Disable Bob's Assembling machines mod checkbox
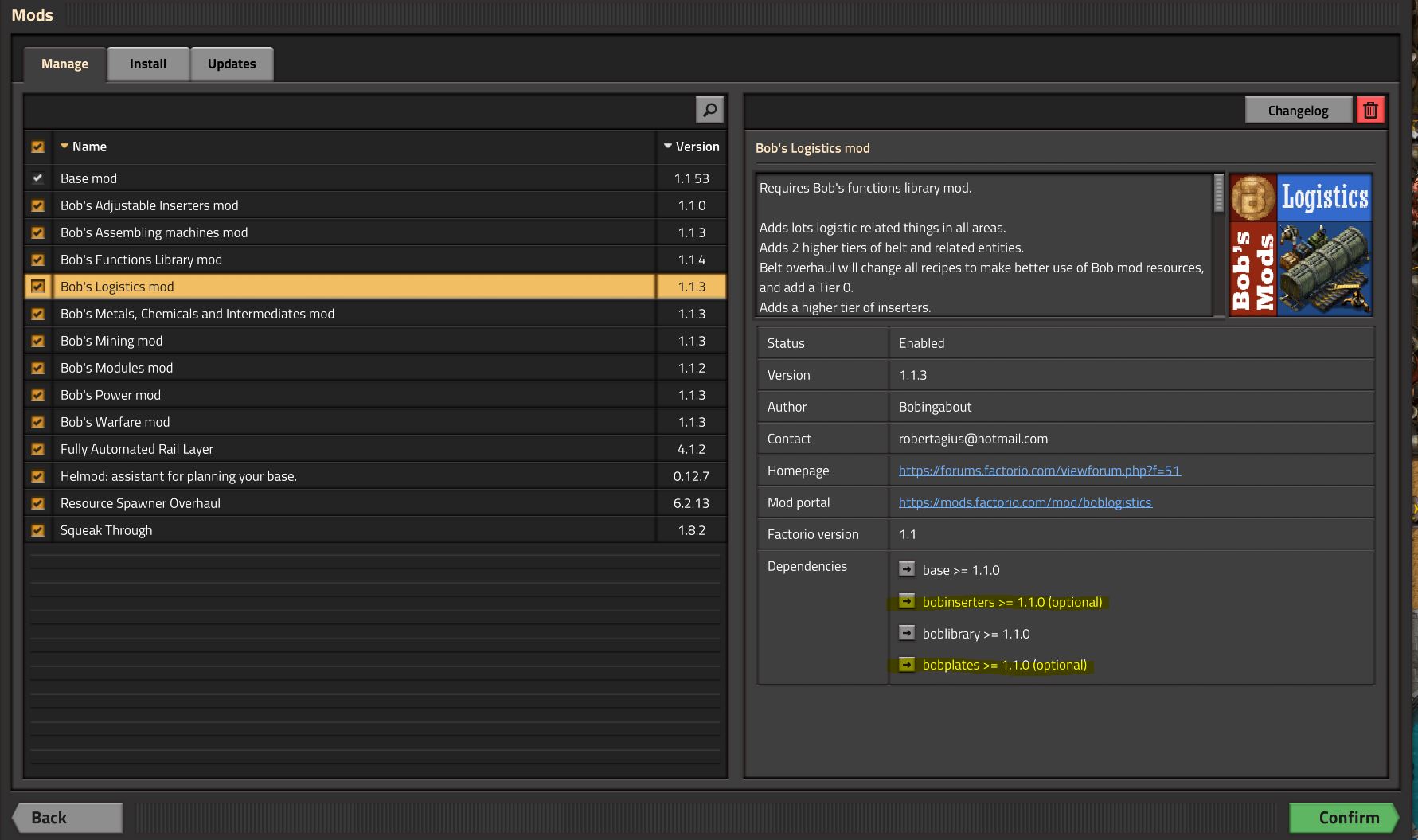Image resolution: width=1418 pixels, height=840 pixels. click(x=37, y=232)
